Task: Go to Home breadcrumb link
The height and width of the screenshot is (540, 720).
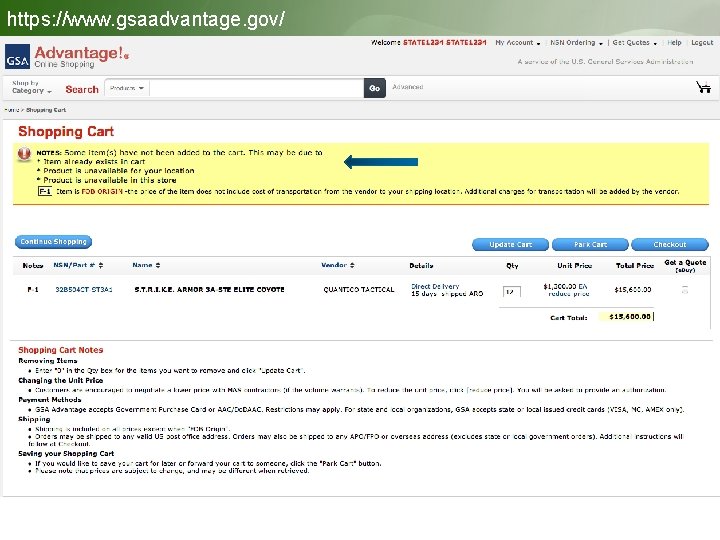Action: pos(11,110)
